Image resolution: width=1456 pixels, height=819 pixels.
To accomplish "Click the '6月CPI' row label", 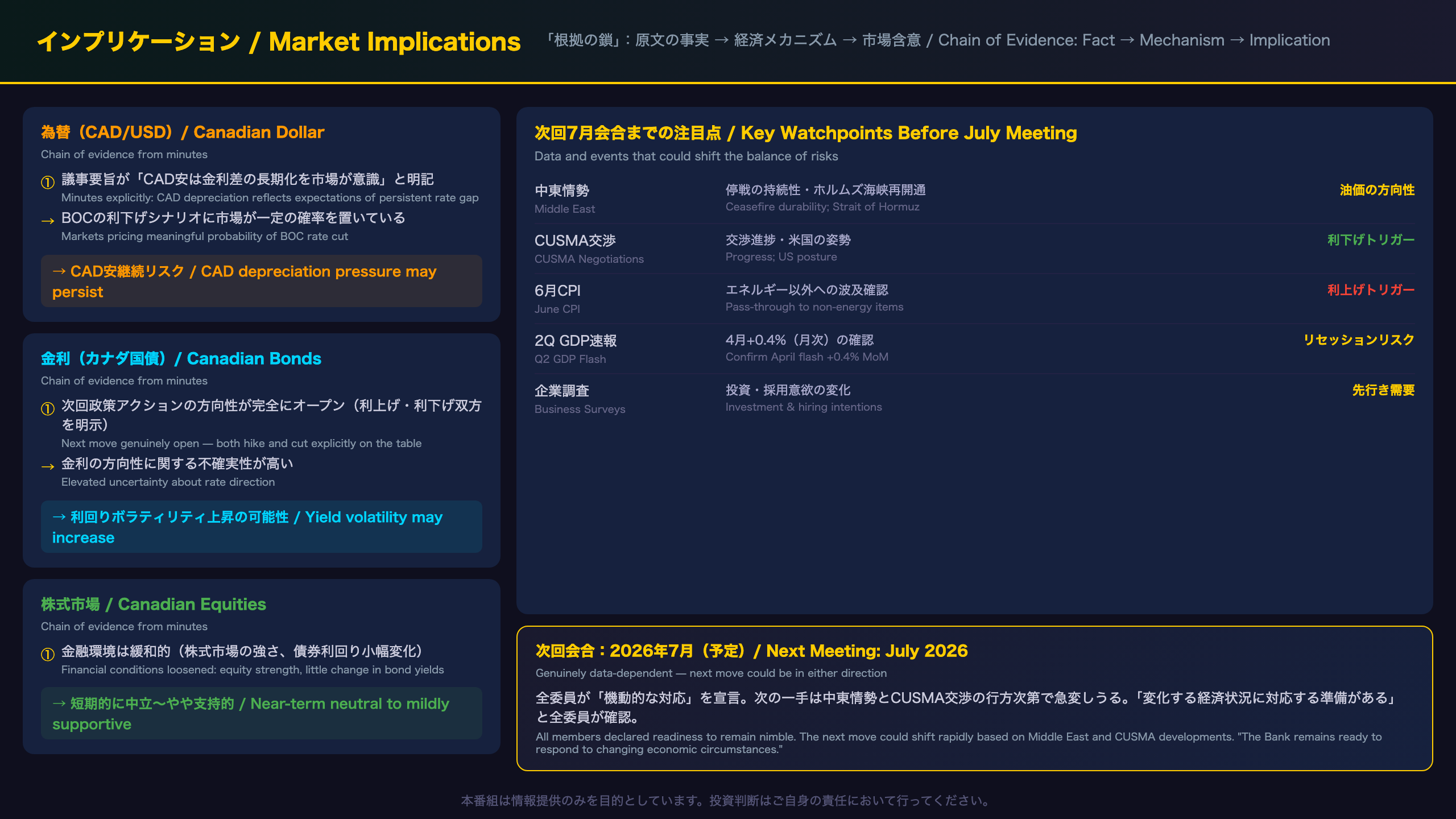I will coord(557,291).
